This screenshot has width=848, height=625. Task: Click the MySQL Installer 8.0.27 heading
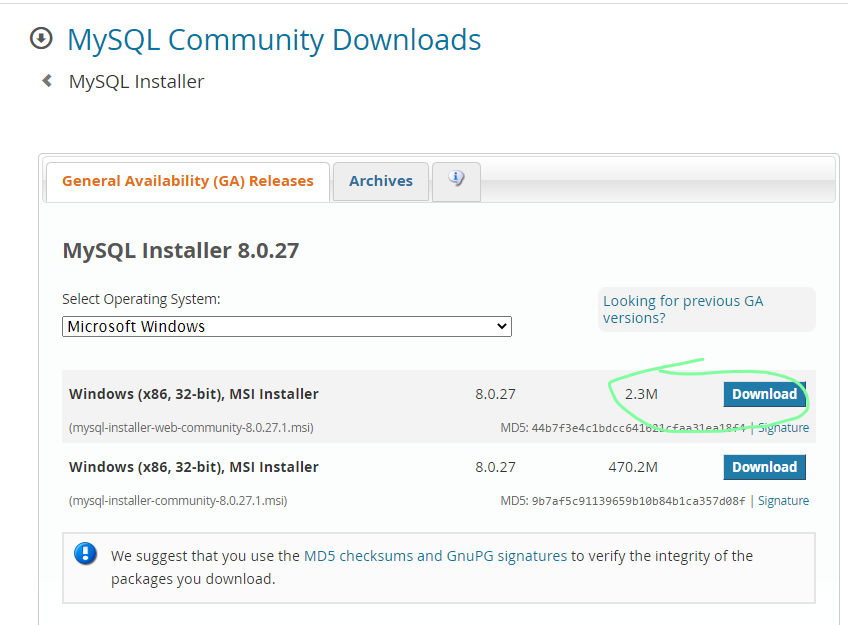point(181,251)
